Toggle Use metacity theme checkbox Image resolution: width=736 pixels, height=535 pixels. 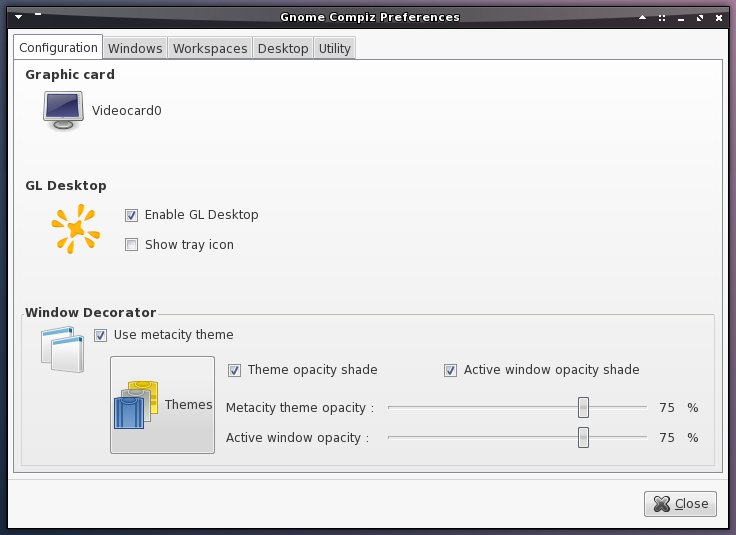pyautogui.click(x=100, y=335)
